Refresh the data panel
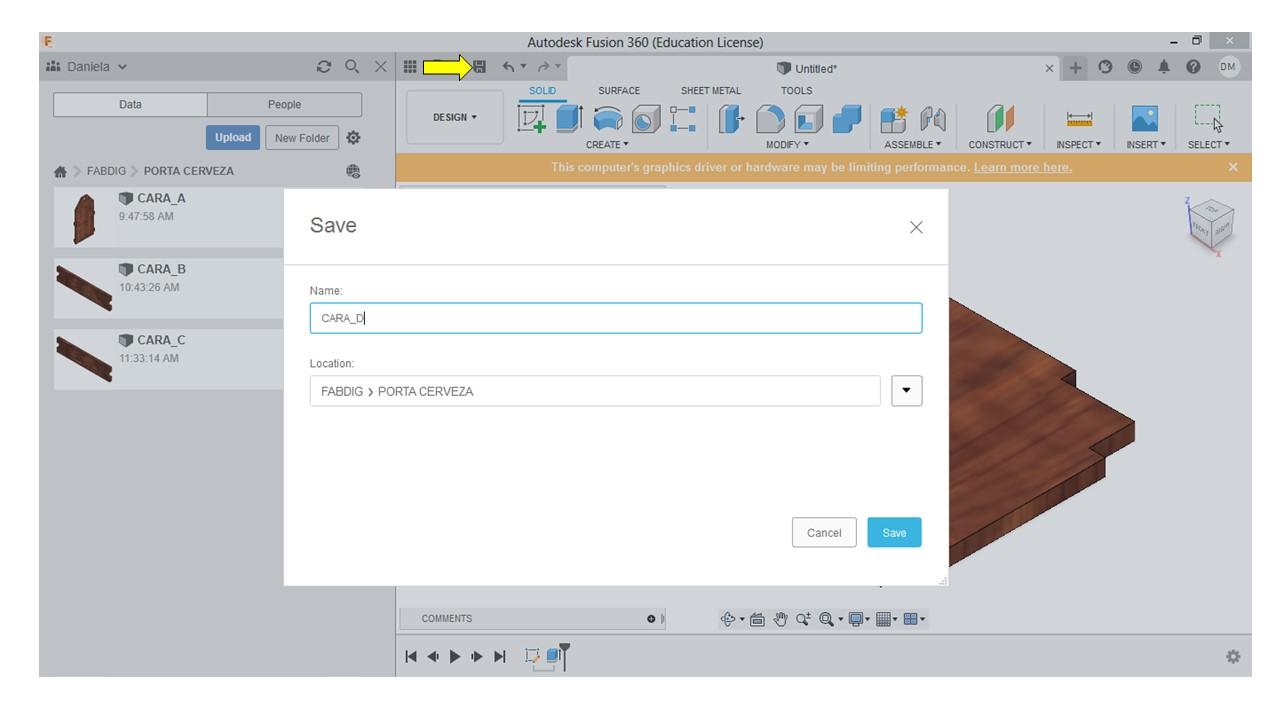The image size is (1280, 720). [325, 67]
